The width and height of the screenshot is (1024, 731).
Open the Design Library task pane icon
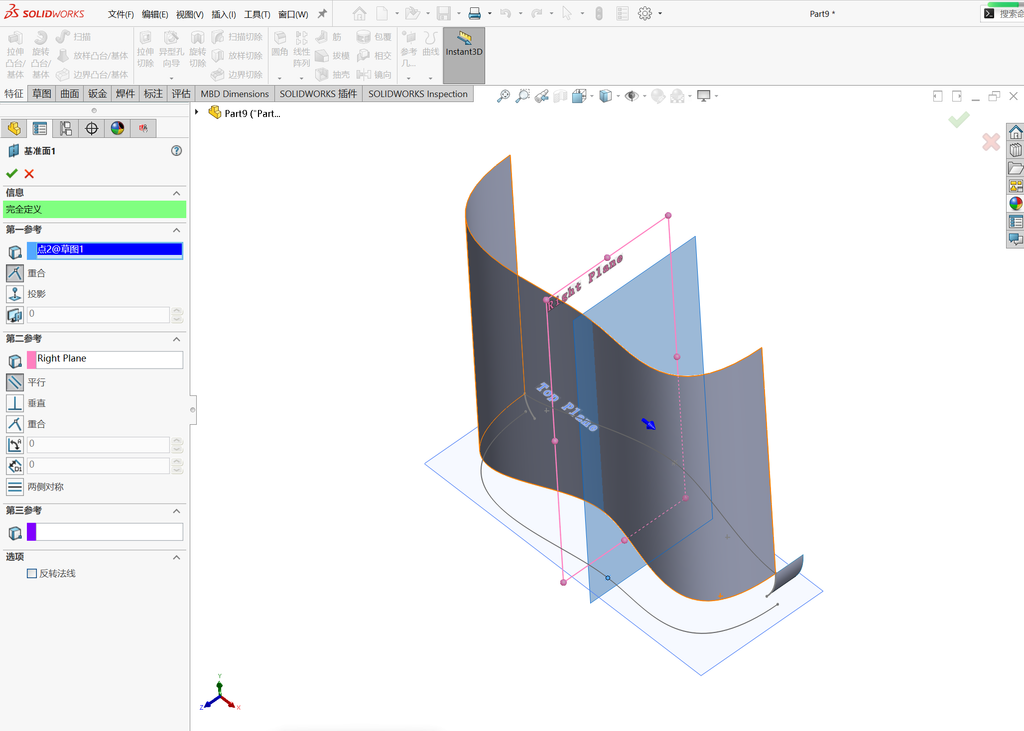click(1016, 150)
